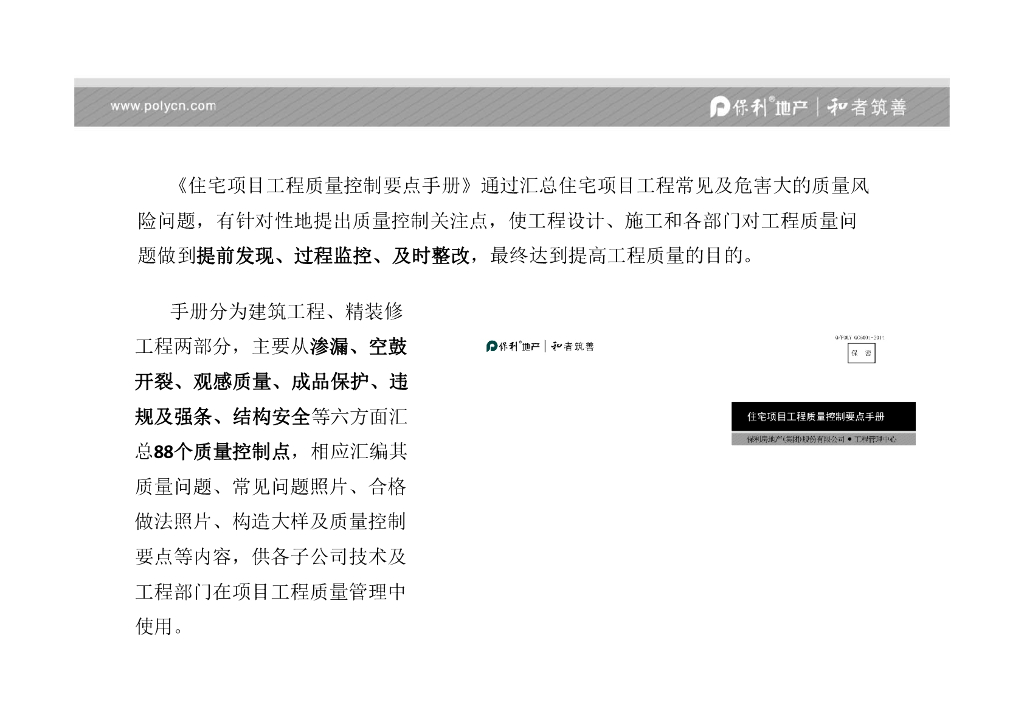Click the bold word 开裂
Viewport: 1024px width, 724px height.
154,382
